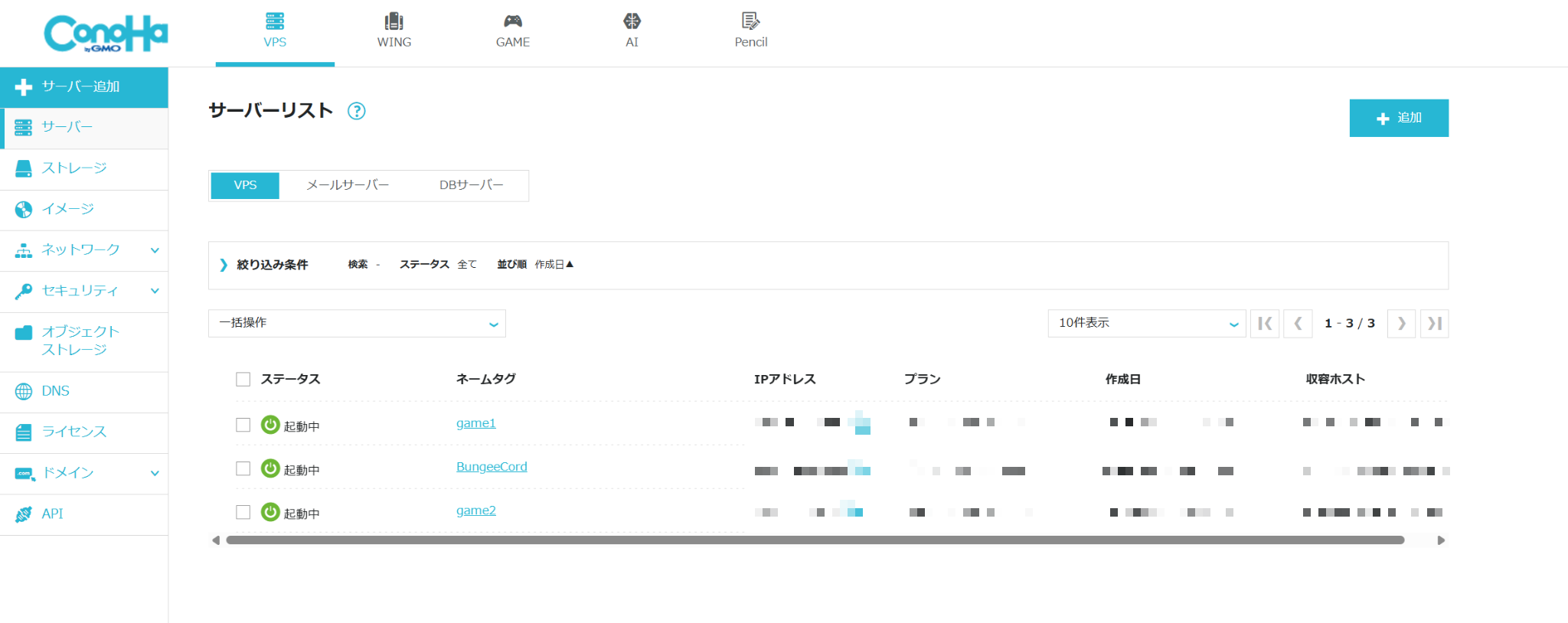Toggle the select-all checkbox in table header

click(243, 380)
